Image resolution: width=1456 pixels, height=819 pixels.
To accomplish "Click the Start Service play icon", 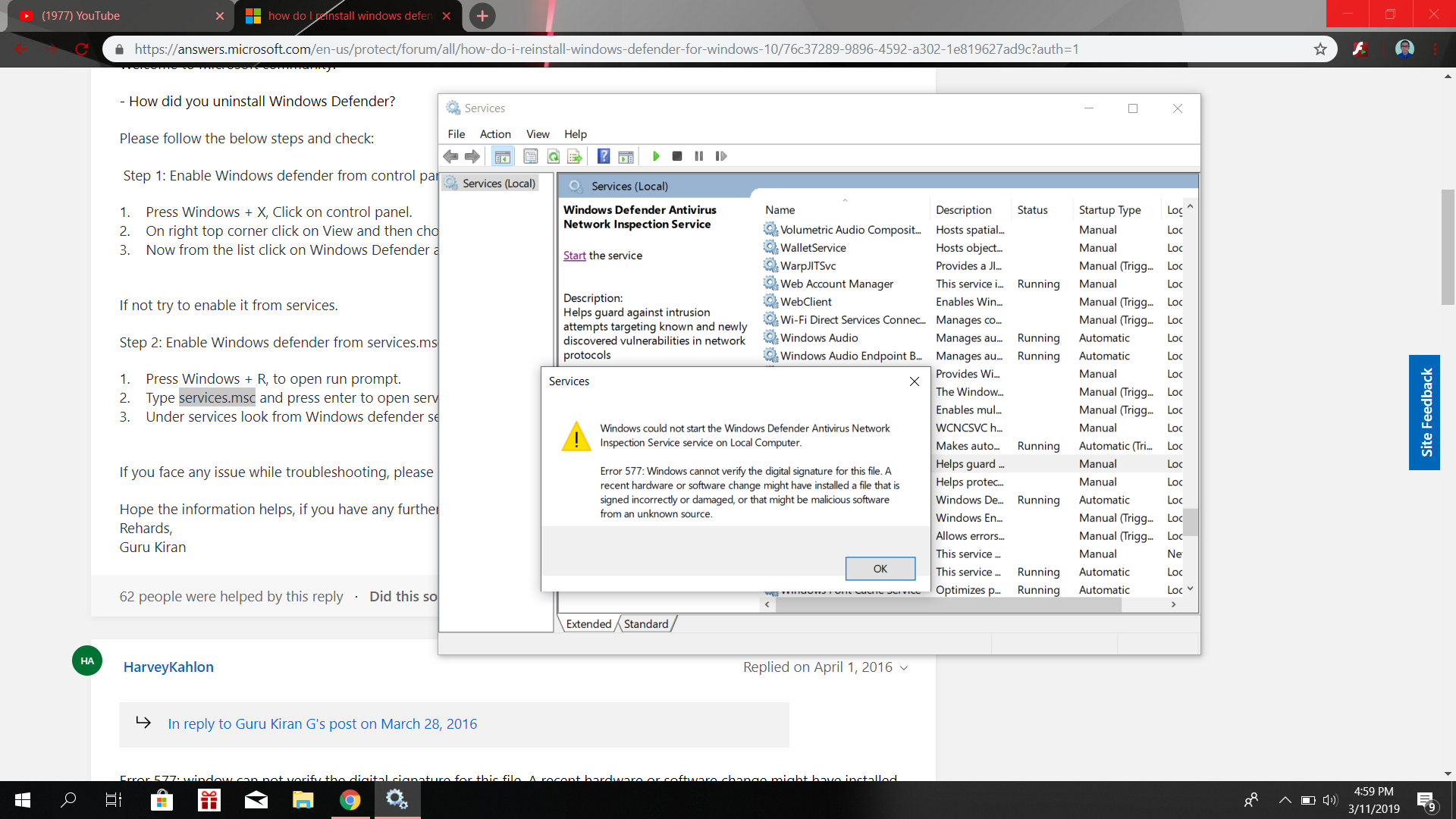I will click(x=656, y=156).
